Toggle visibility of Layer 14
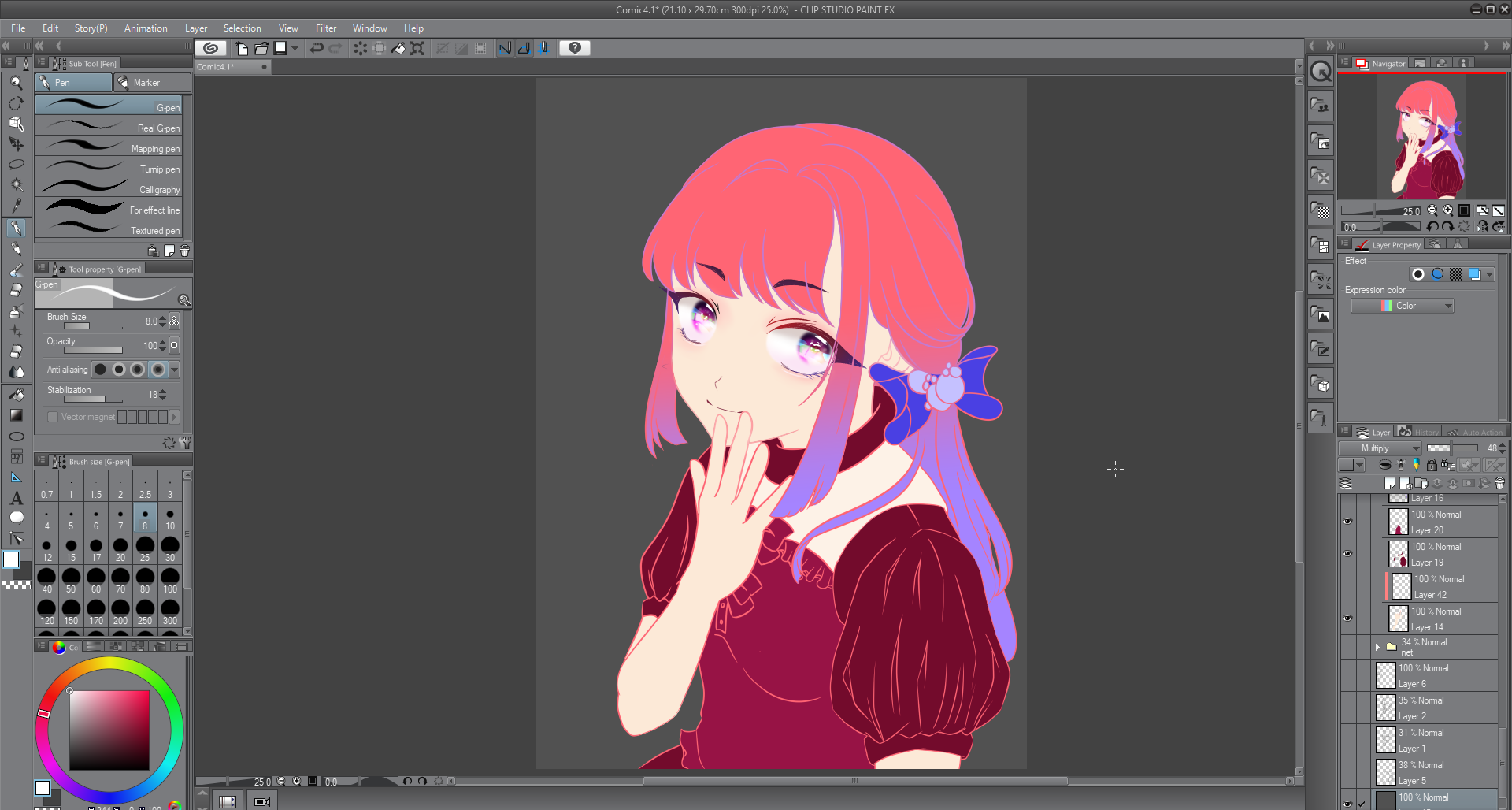 click(1347, 619)
